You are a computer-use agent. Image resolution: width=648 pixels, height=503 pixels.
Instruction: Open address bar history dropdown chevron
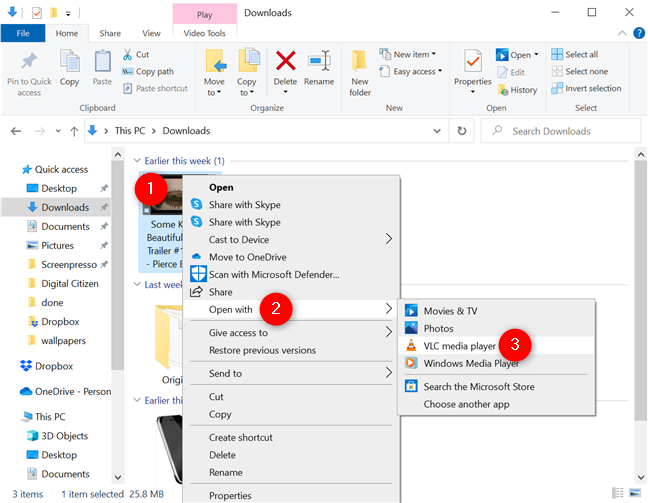436,131
